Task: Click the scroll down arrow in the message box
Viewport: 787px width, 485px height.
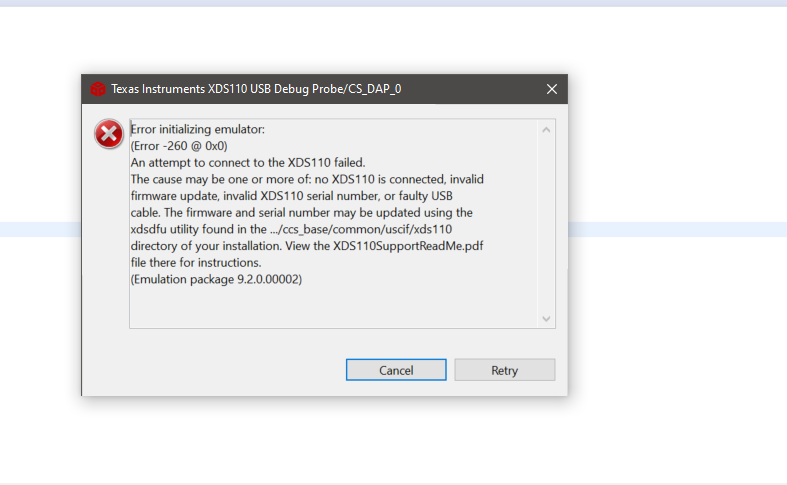Action: pos(546,318)
